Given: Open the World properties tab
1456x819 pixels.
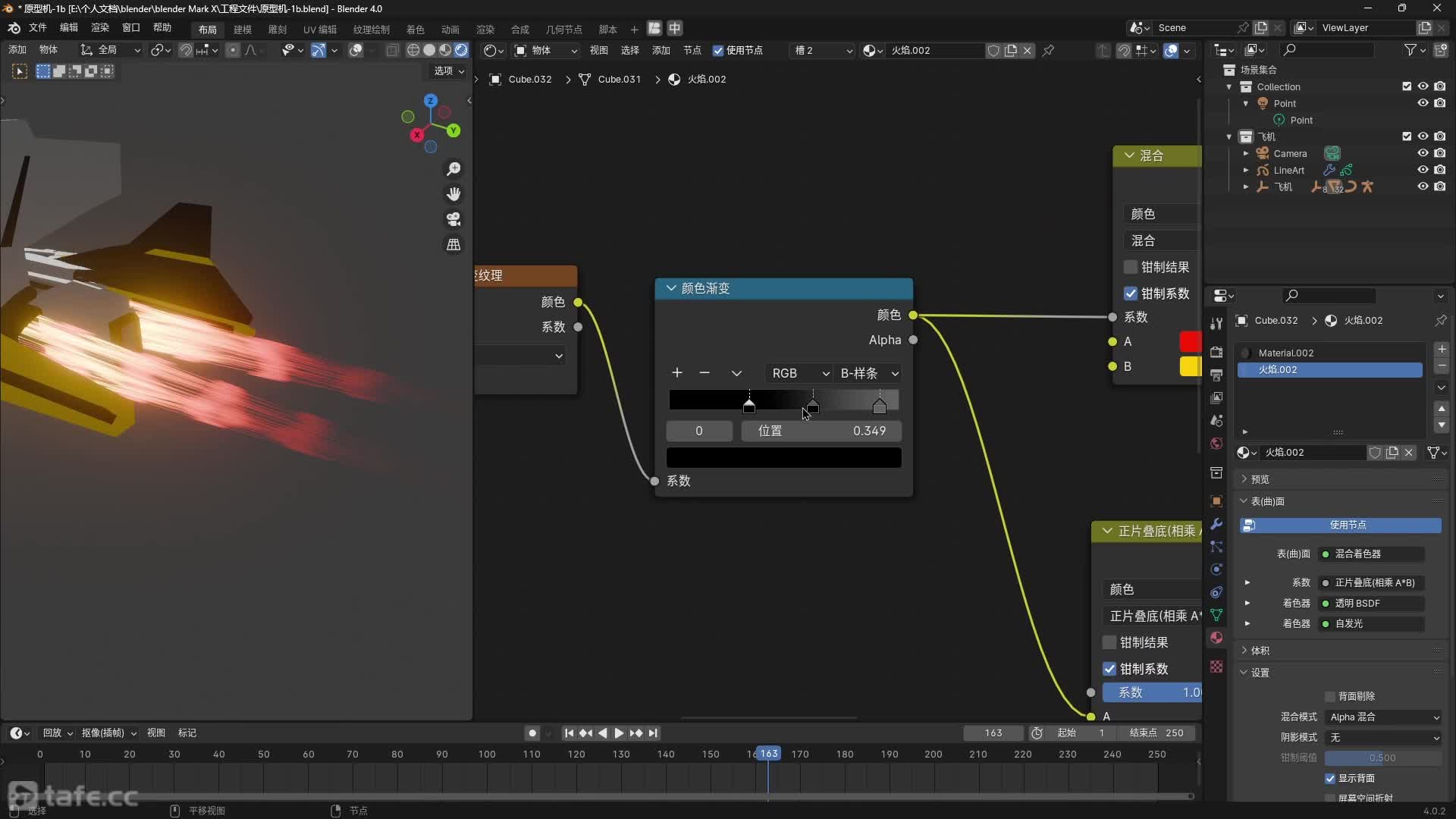Looking at the screenshot, I should [x=1216, y=444].
